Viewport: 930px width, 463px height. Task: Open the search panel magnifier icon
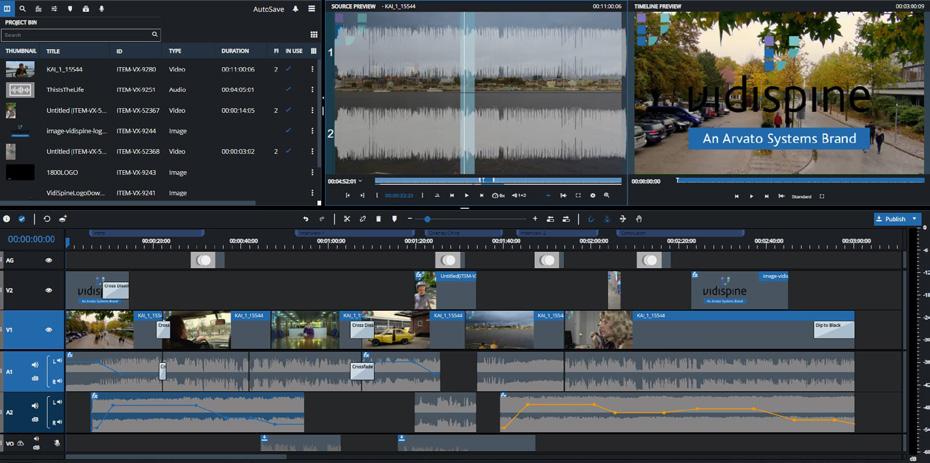[22, 8]
